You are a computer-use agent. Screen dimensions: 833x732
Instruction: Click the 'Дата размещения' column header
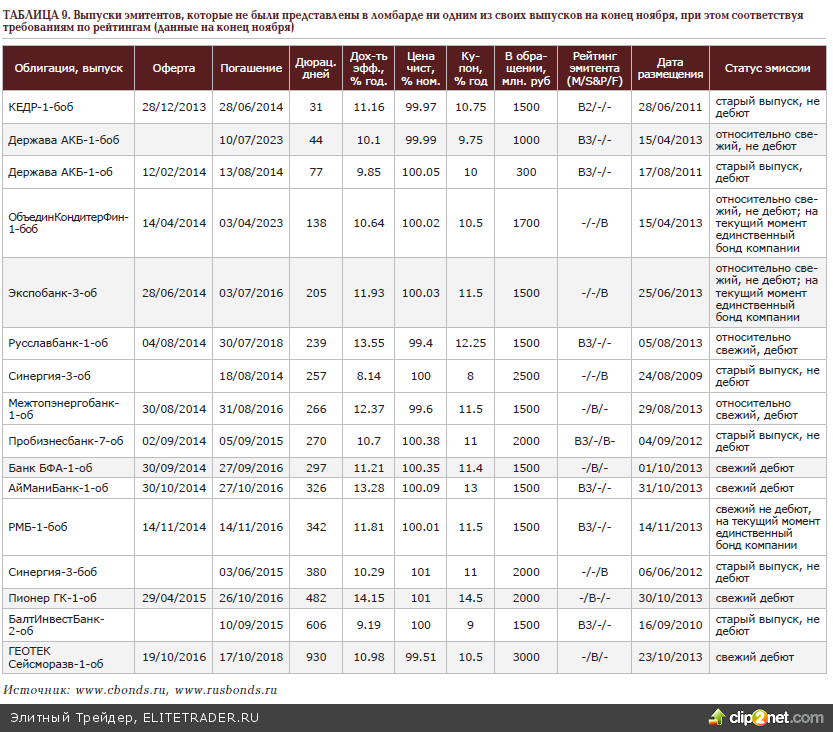(670, 69)
